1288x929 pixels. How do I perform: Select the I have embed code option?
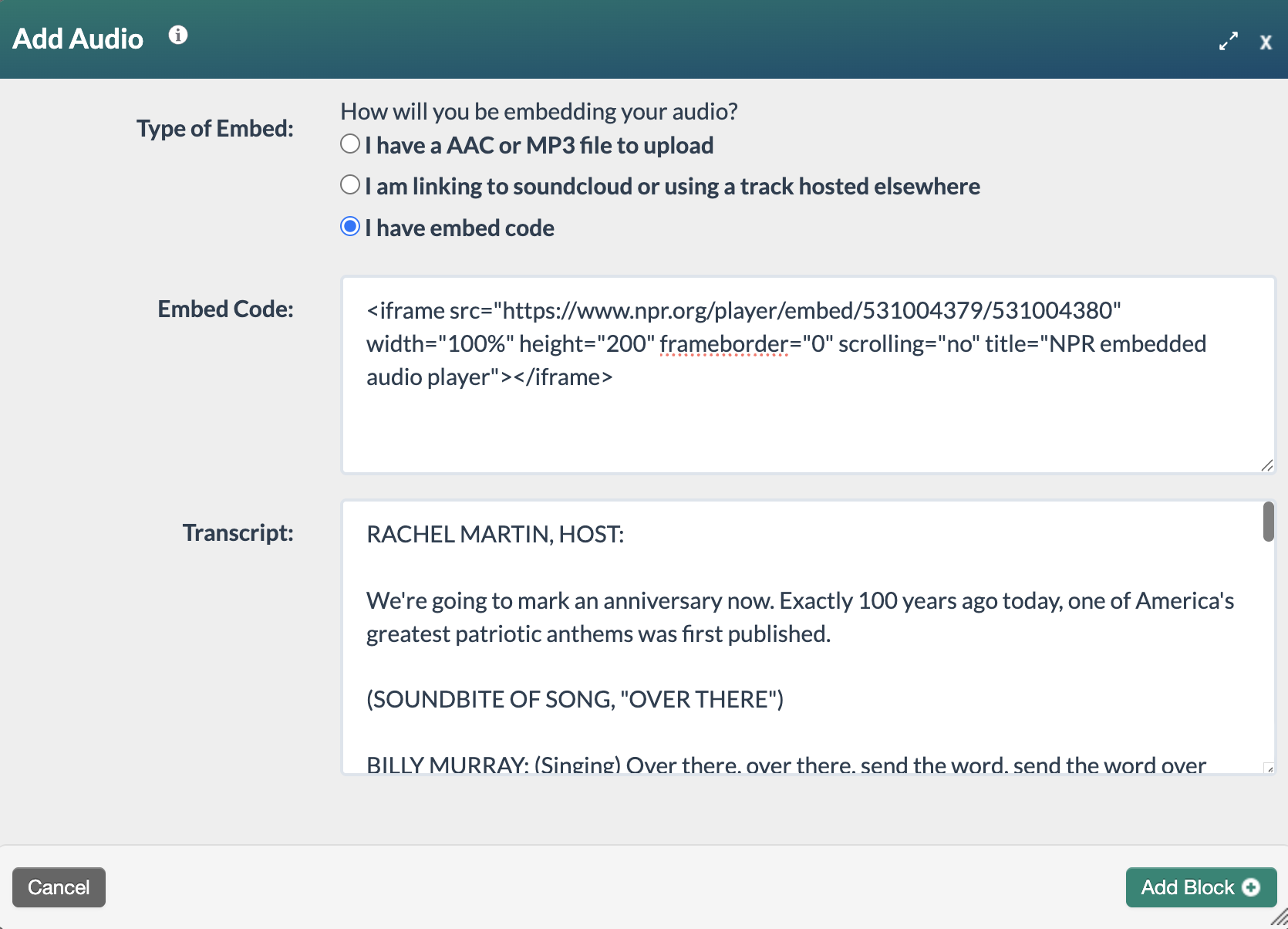pyautogui.click(x=350, y=226)
